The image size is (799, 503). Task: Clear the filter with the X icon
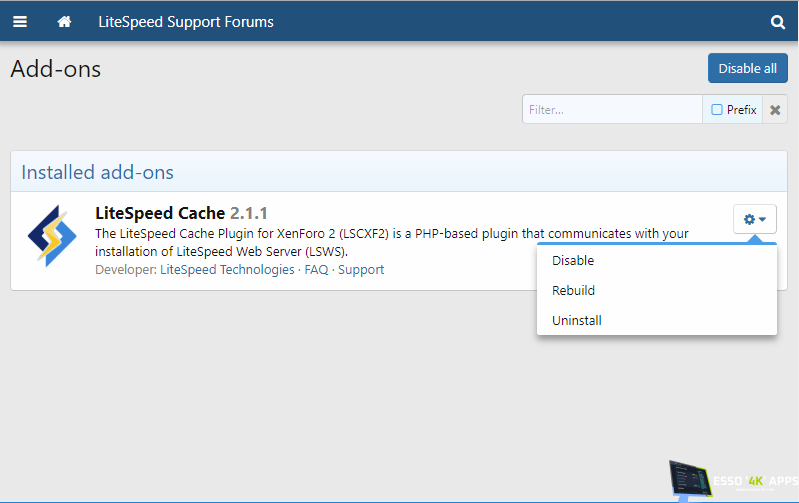pyautogui.click(x=775, y=110)
